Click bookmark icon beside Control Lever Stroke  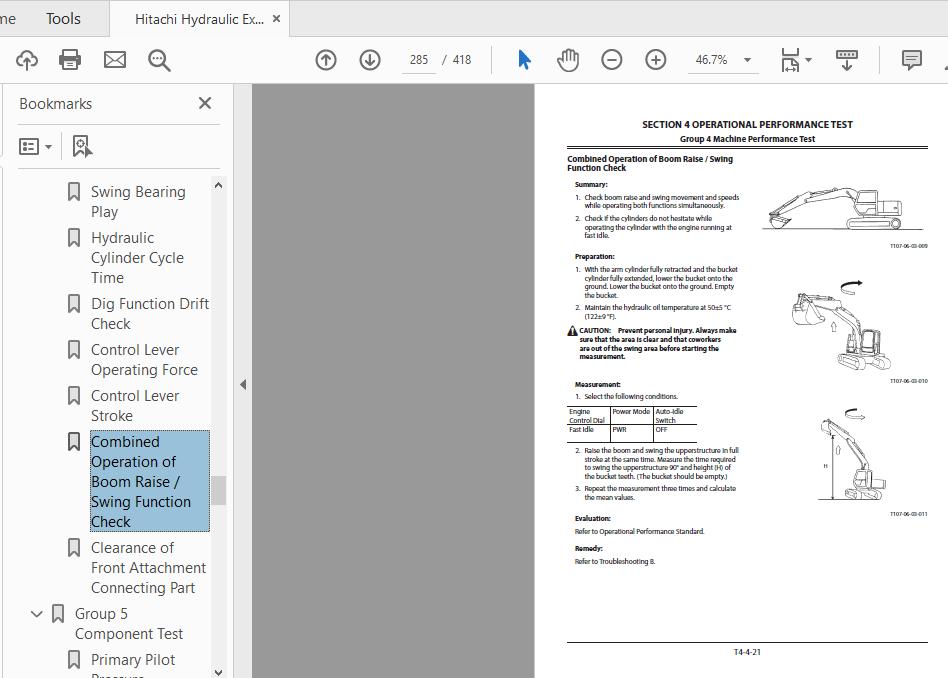(74, 396)
